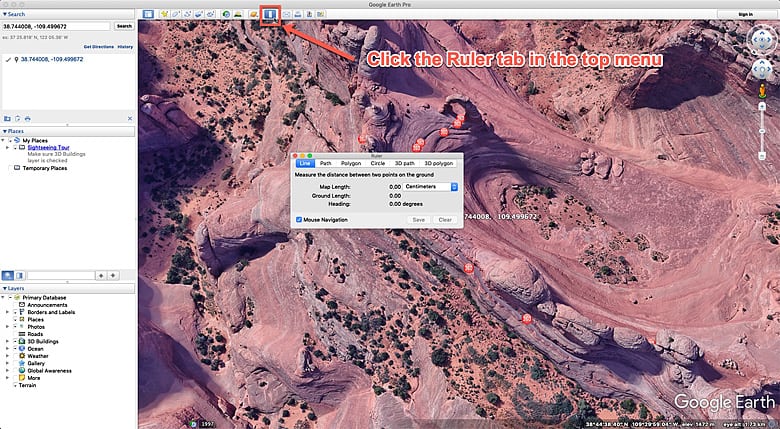Click Clear in the Ruler dialog
Screen dimensions: 780x429
(x=445, y=219)
